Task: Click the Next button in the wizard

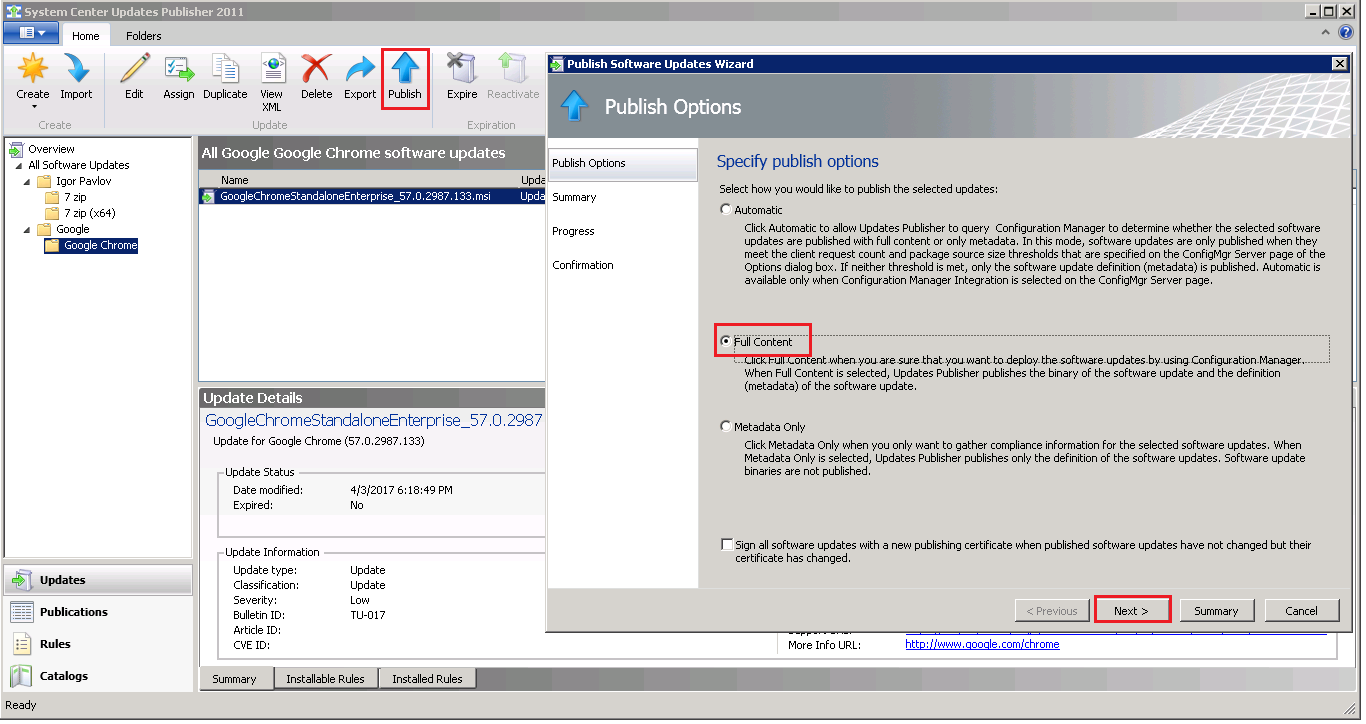Action: coord(1132,609)
